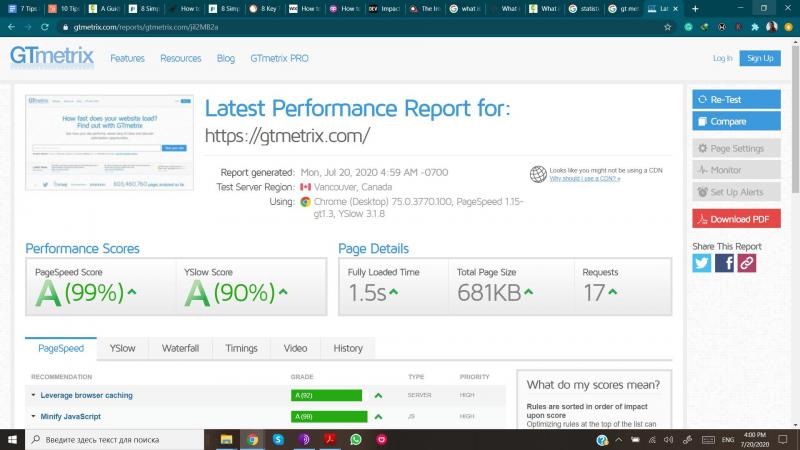Image resolution: width=800 pixels, height=450 pixels.
Task: Switch to the Waterfall tab
Action: pos(180,348)
